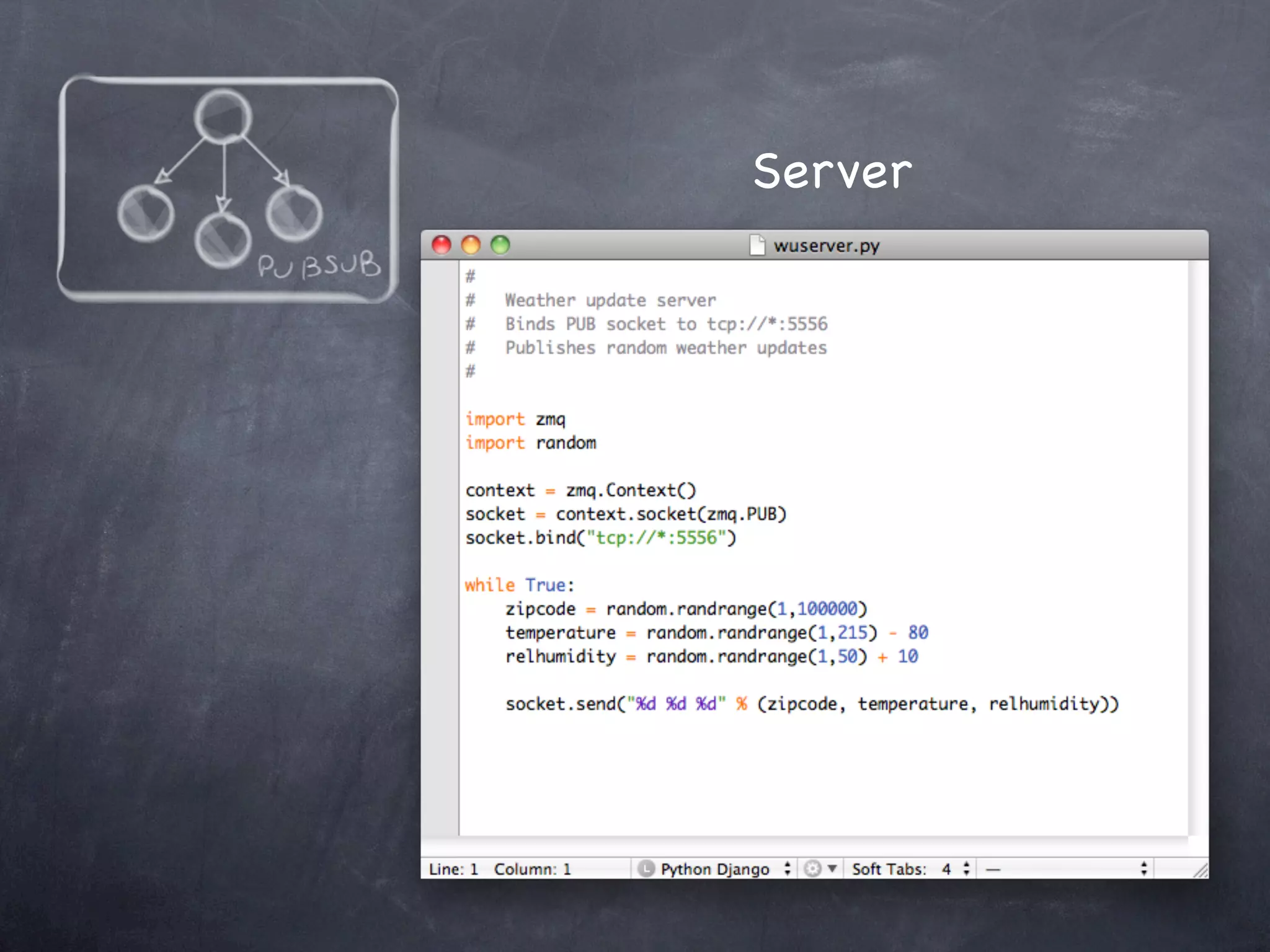Screen dimensions: 1270x952
Task: Click the wuserver.py document proxy icon
Action: pyautogui.click(x=757, y=245)
